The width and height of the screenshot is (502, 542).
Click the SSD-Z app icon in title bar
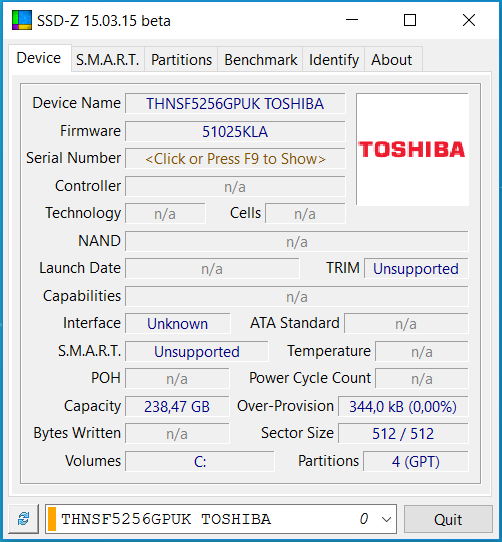22,20
